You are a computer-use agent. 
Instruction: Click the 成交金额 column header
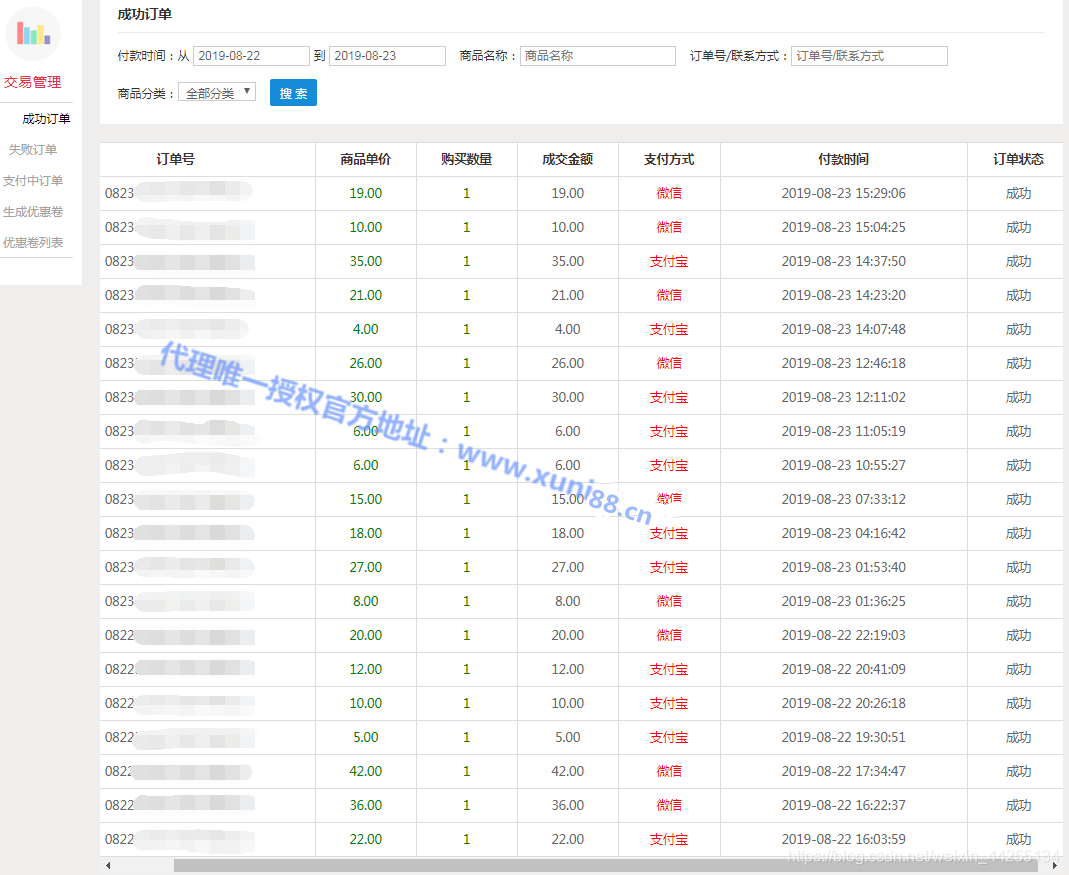[x=567, y=159]
